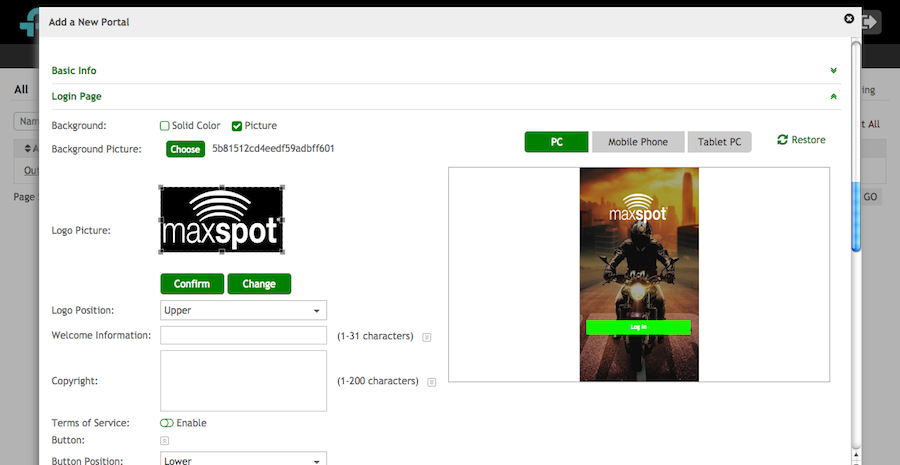The image size is (900, 465).
Task: Switch preview to the Mobile Phone tab
Action: click(x=638, y=142)
